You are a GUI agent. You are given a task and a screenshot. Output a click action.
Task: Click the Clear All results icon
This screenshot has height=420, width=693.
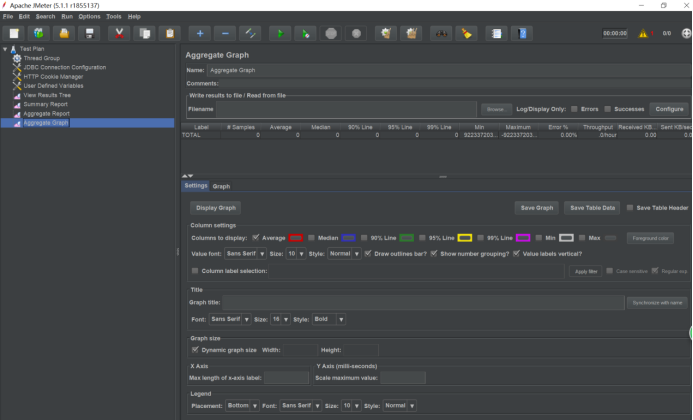(x=411, y=34)
